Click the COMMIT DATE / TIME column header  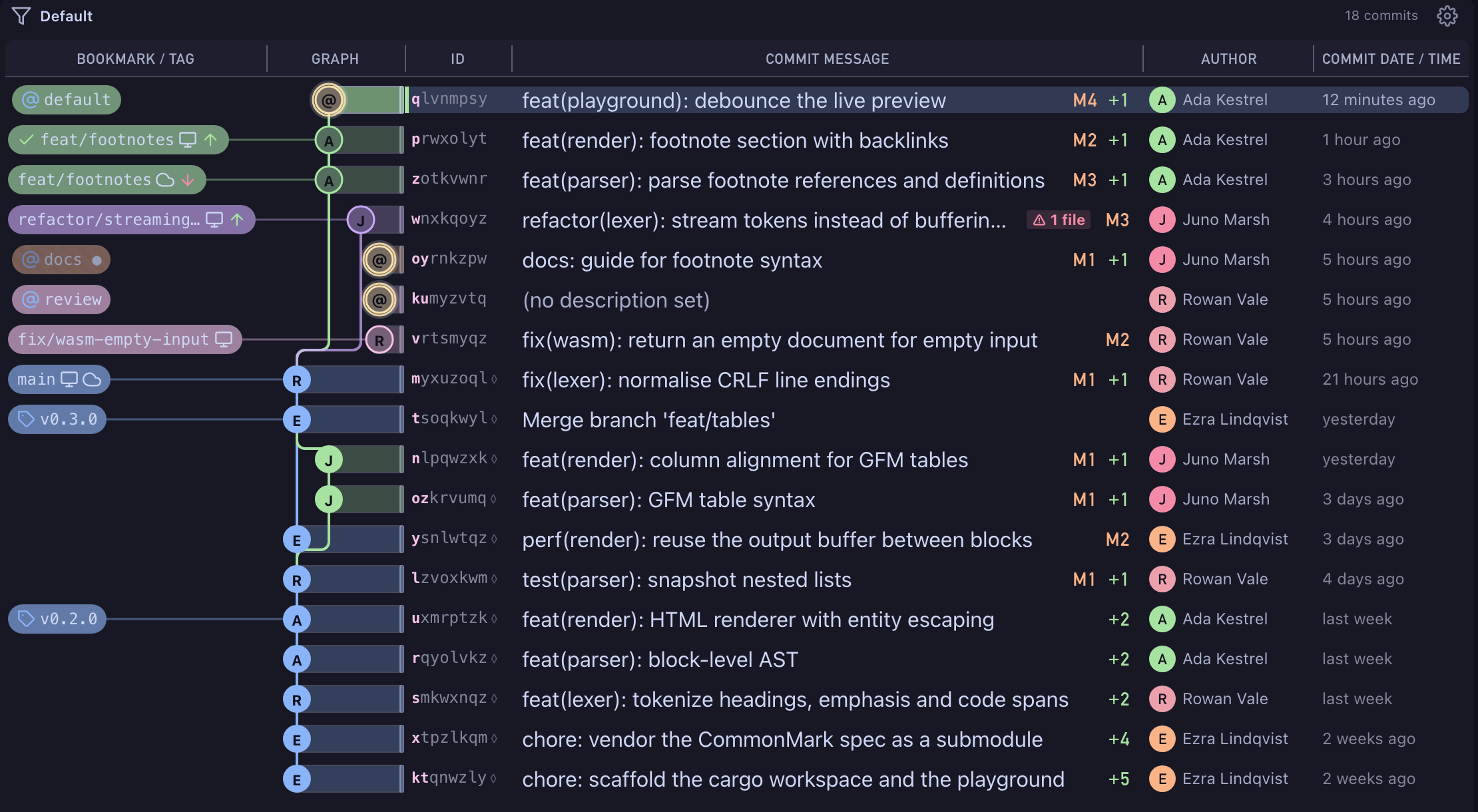[x=1391, y=59]
